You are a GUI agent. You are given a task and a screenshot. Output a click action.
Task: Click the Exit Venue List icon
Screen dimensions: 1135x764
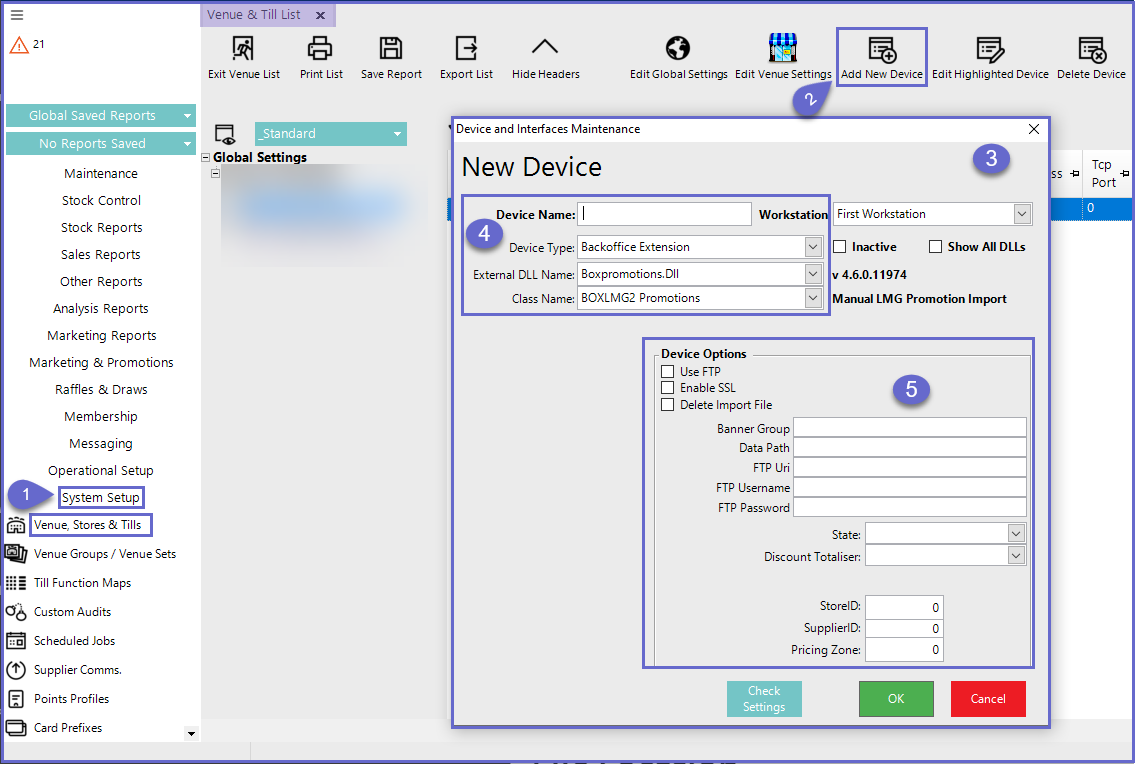pyautogui.click(x=243, y=48)
